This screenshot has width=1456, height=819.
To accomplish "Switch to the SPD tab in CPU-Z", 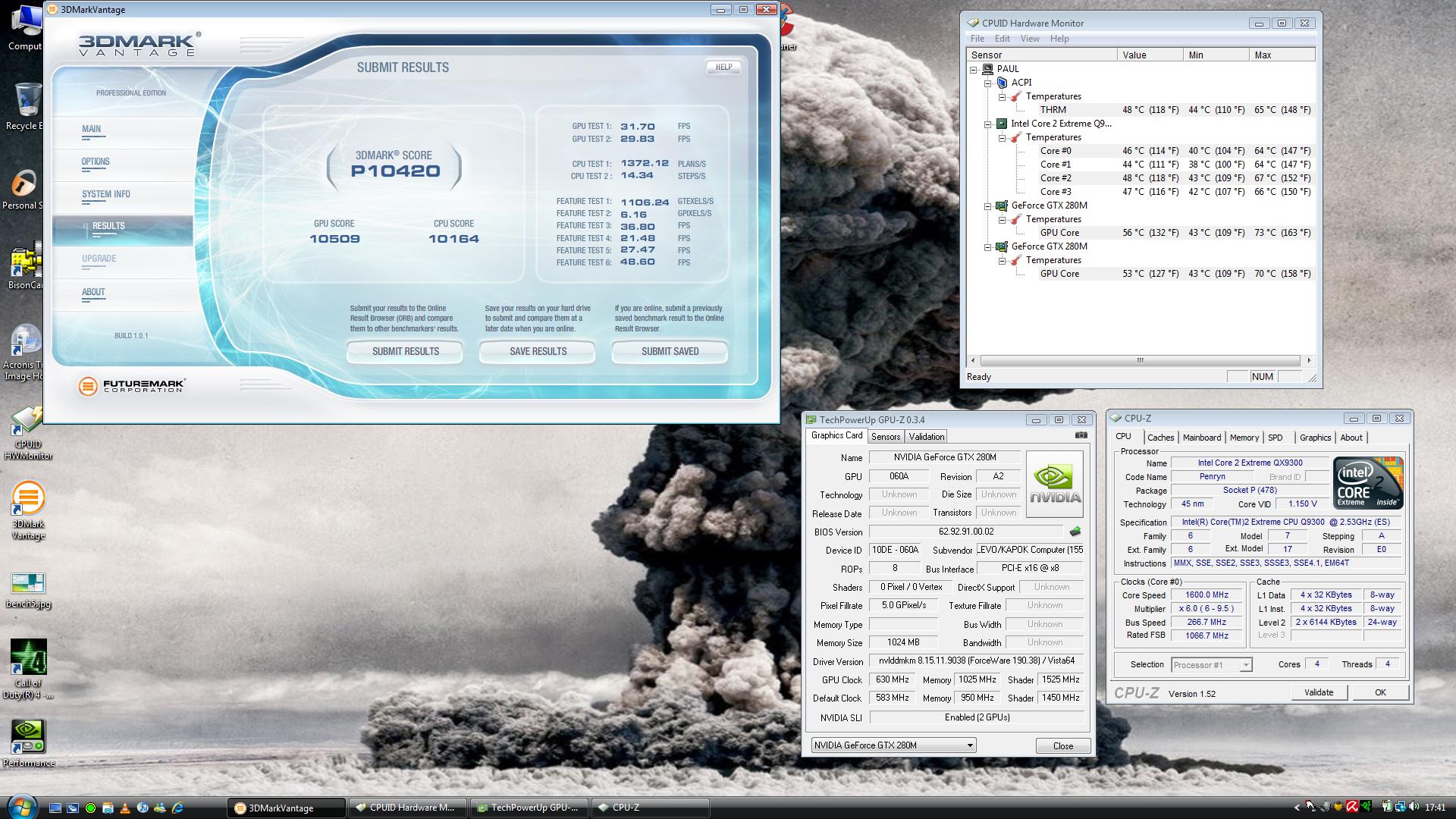I will coord(1276,438).
